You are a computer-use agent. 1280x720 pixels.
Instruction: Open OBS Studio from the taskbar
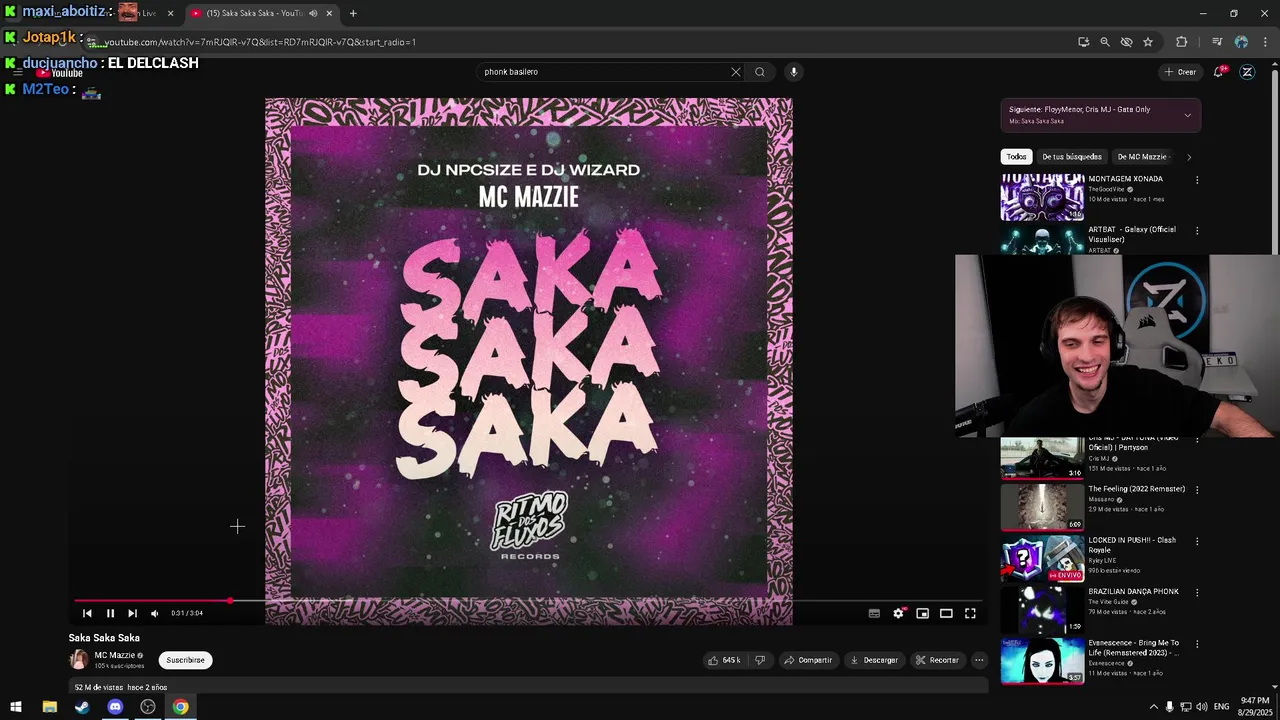[148, 707]
